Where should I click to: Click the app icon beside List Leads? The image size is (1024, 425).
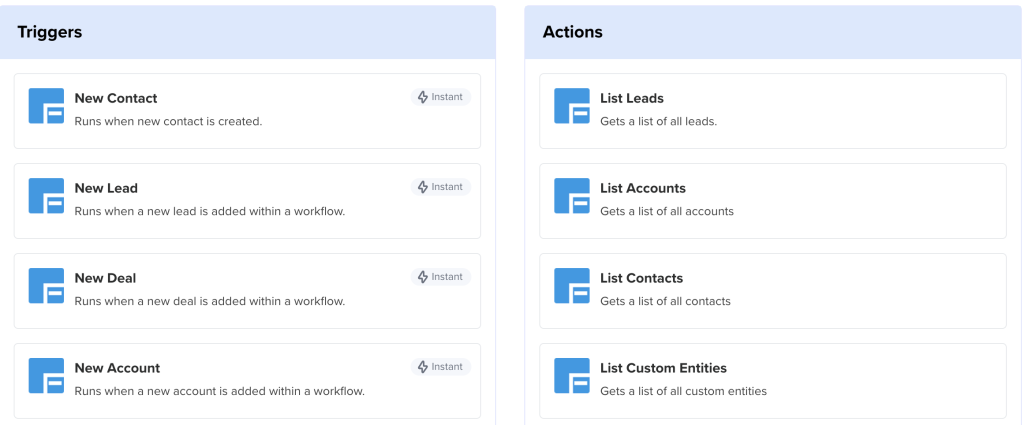coord(572,106)
